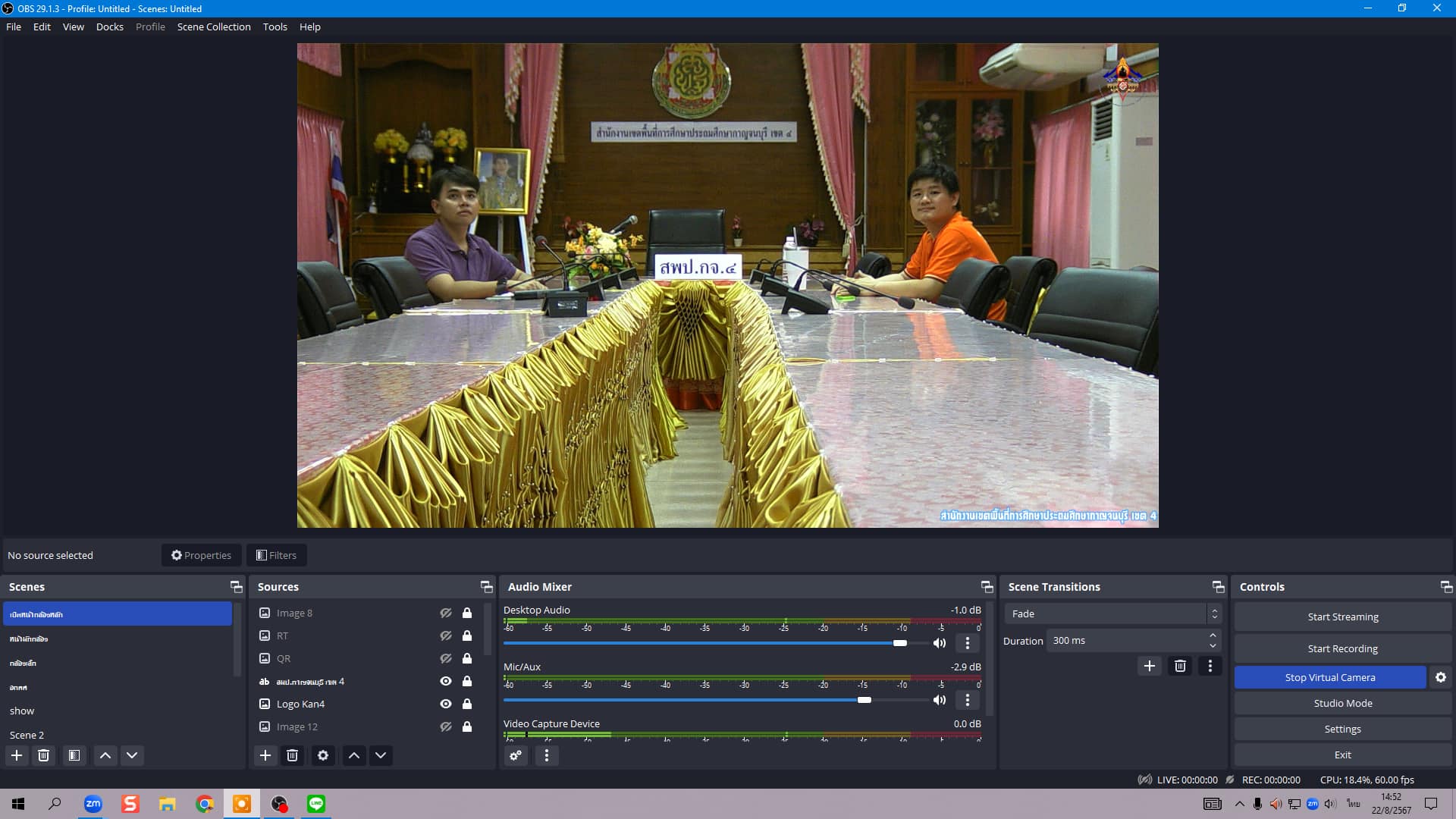Screen dimensions: 1456x819
Task: Click the Audio Mixer settings icon
Action: click(515, 755)
